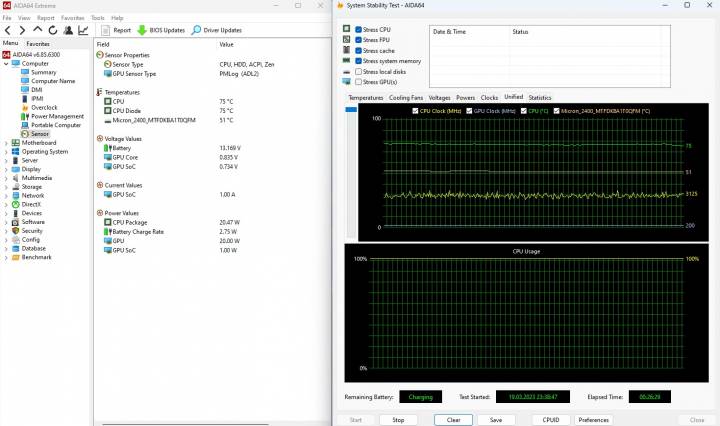
Task: Uncheck the Stress cache checkbox
Action: click(359, 50)
